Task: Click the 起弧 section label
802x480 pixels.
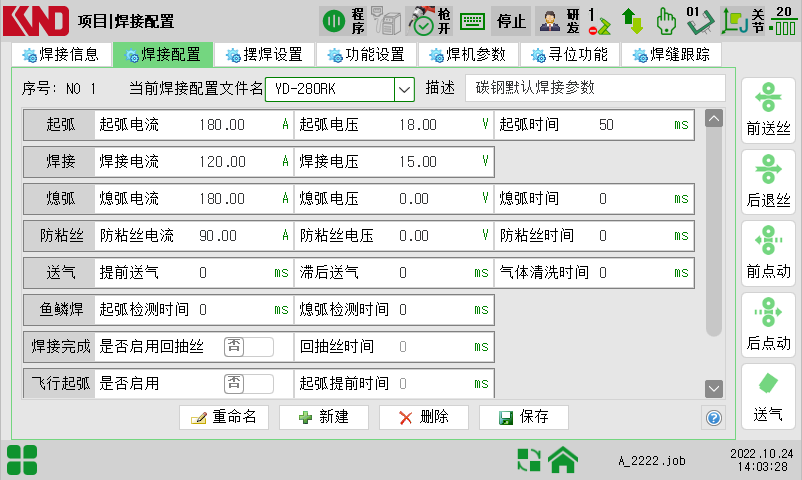Action: click(60, 125)
